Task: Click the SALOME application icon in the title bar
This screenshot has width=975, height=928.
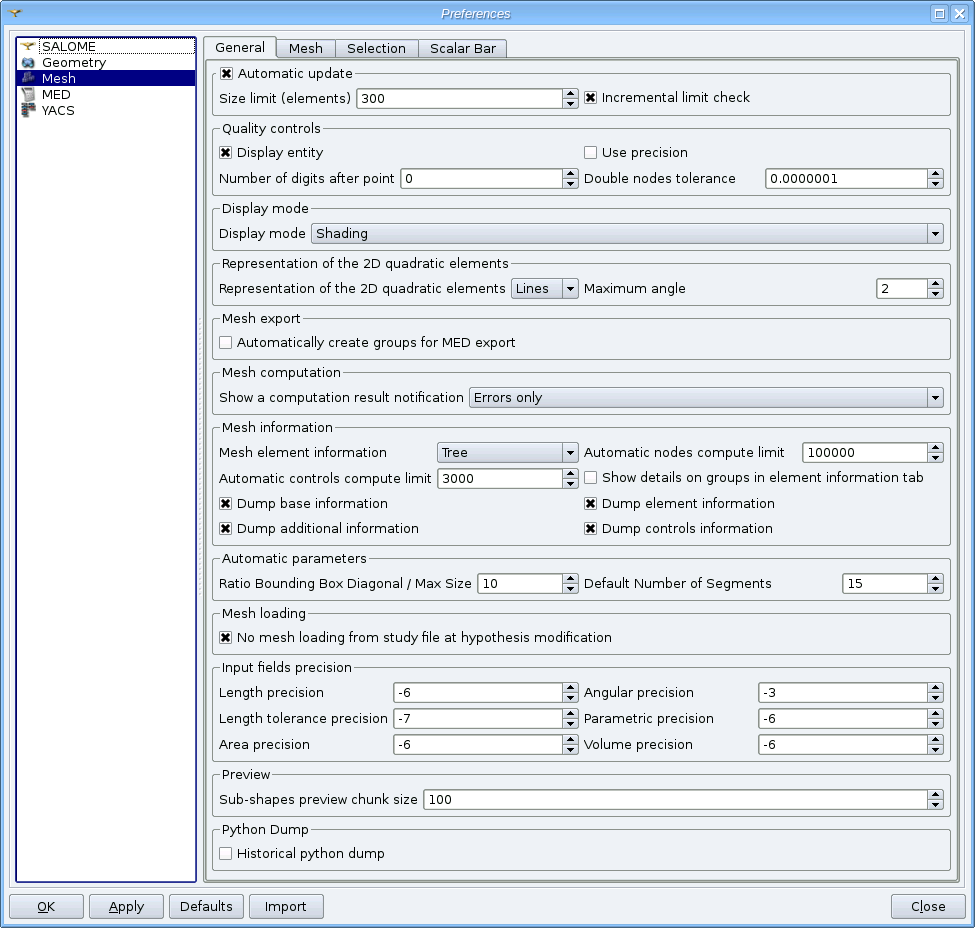Action: pyautogui.click(x=16, y=13)
